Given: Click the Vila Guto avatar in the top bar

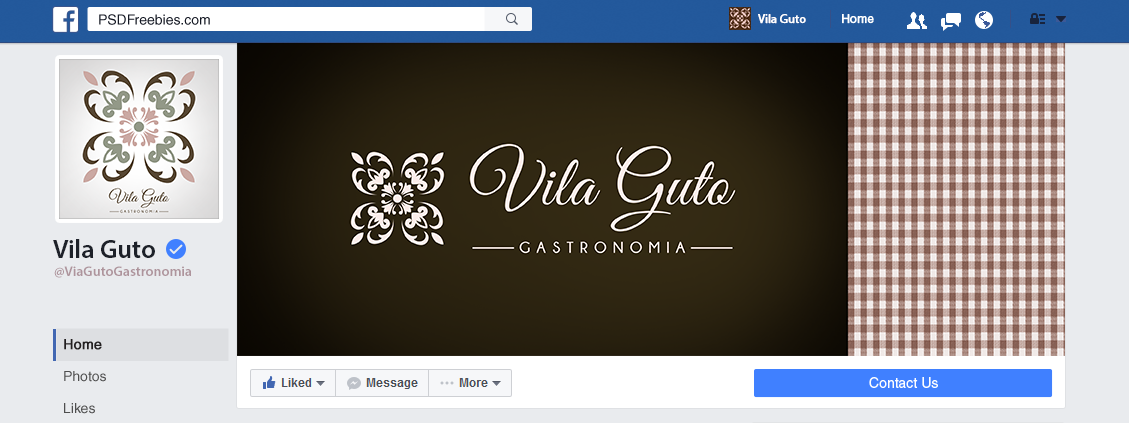Looking at the screenshot, I should pos(739,19).
